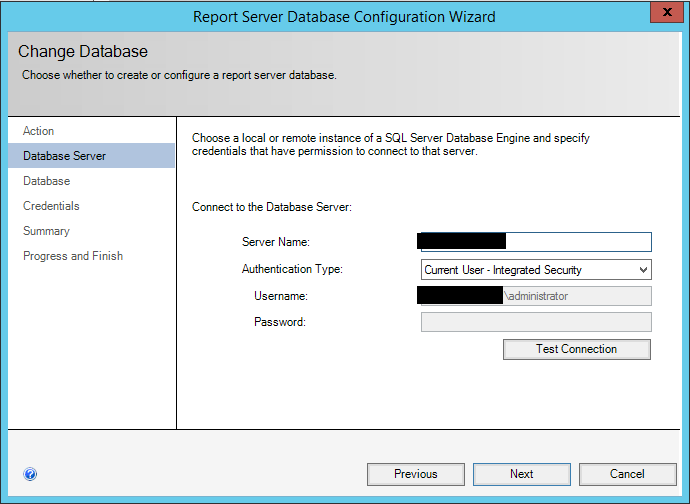Click the Password input field

pos(536,322)
